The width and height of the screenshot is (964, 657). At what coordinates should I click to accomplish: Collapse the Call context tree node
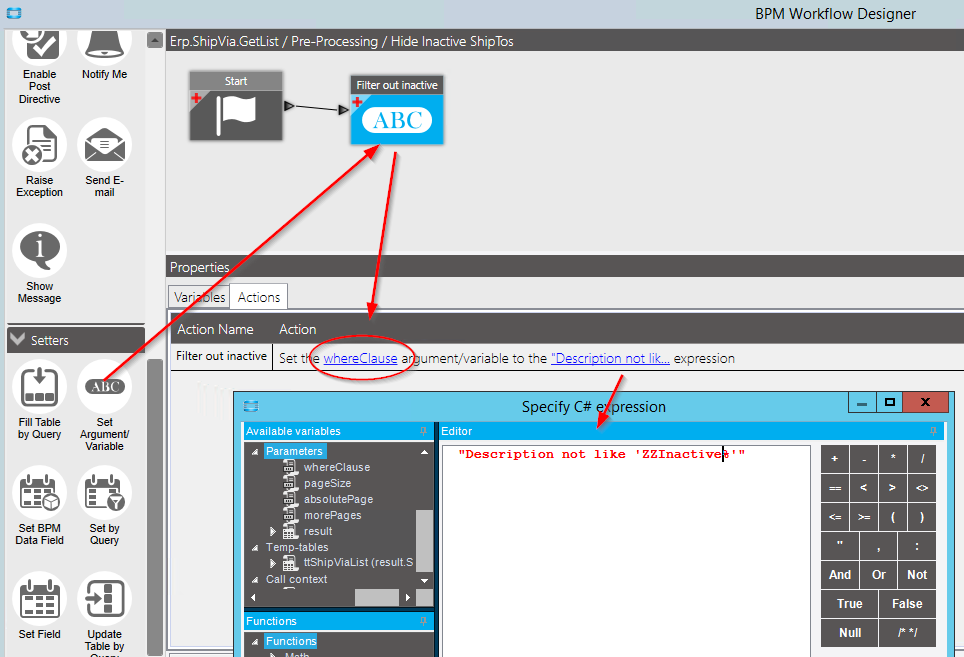point(255,579)
